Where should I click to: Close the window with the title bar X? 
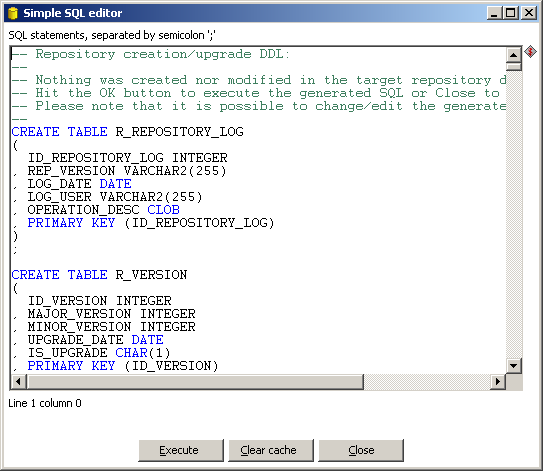pos(529,13)
